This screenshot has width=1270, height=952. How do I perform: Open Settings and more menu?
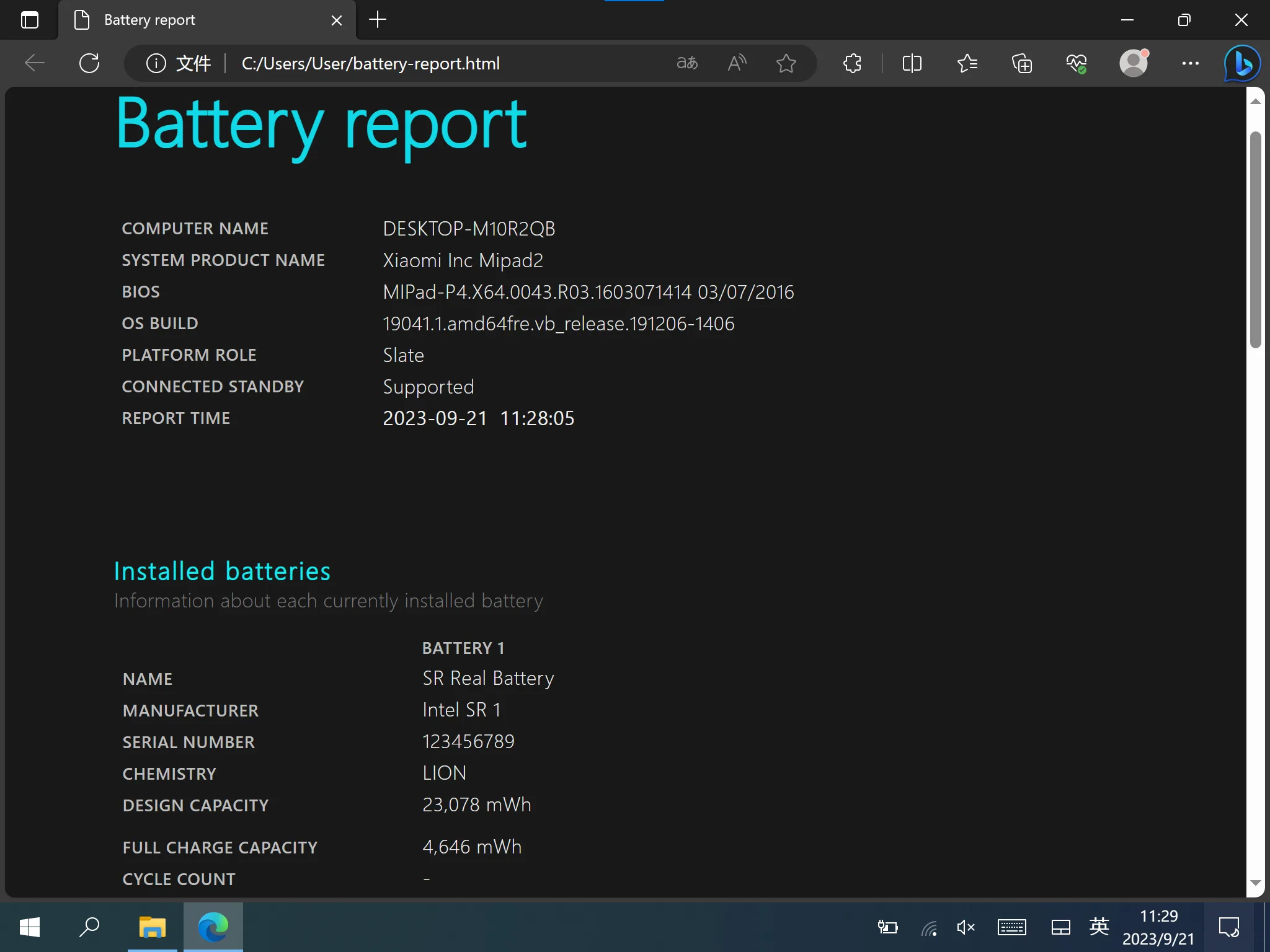coord(1190,63)
